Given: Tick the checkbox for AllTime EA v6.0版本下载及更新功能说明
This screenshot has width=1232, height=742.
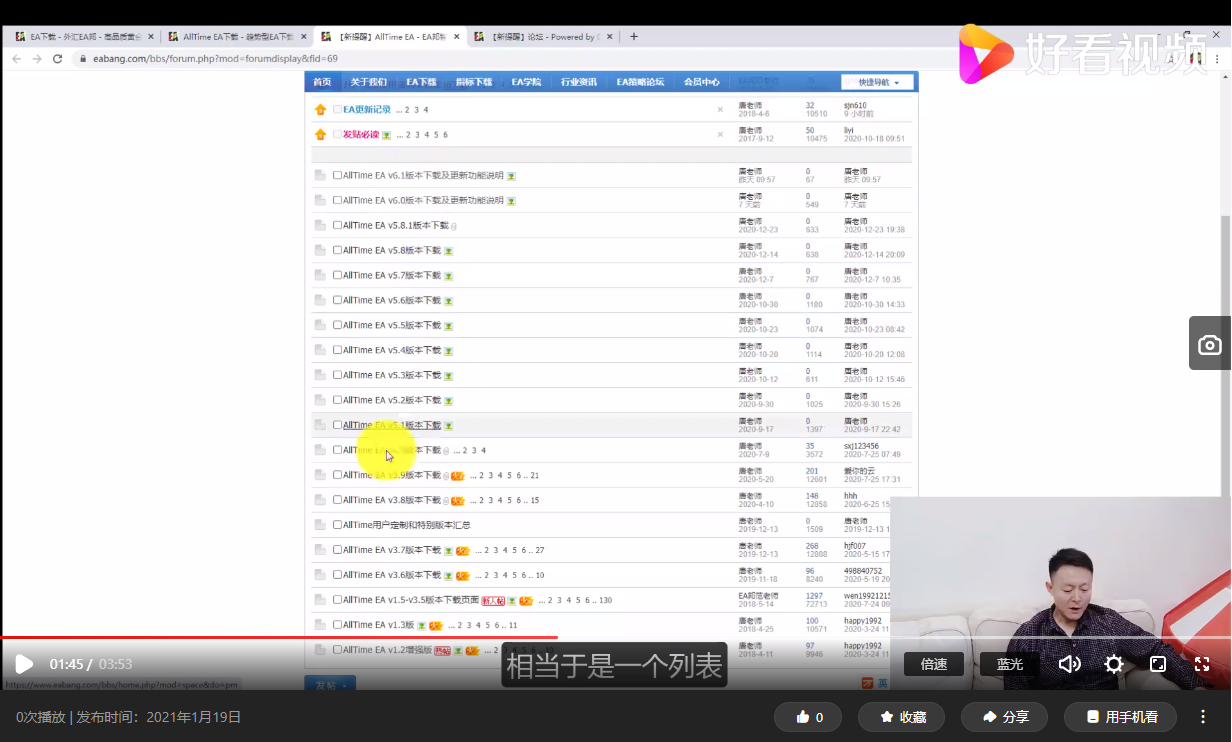Looking at the screenshot, I should pyautogui.click(x=337, y=200).
